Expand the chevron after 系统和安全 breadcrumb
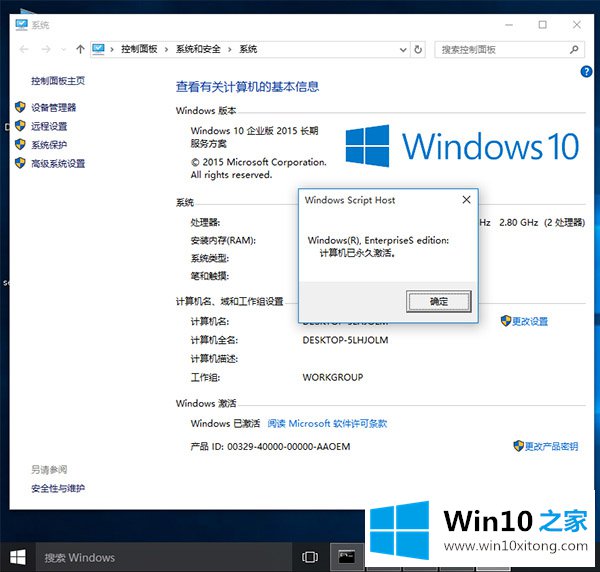Screen dimensions: 600x572 [230, 49]
